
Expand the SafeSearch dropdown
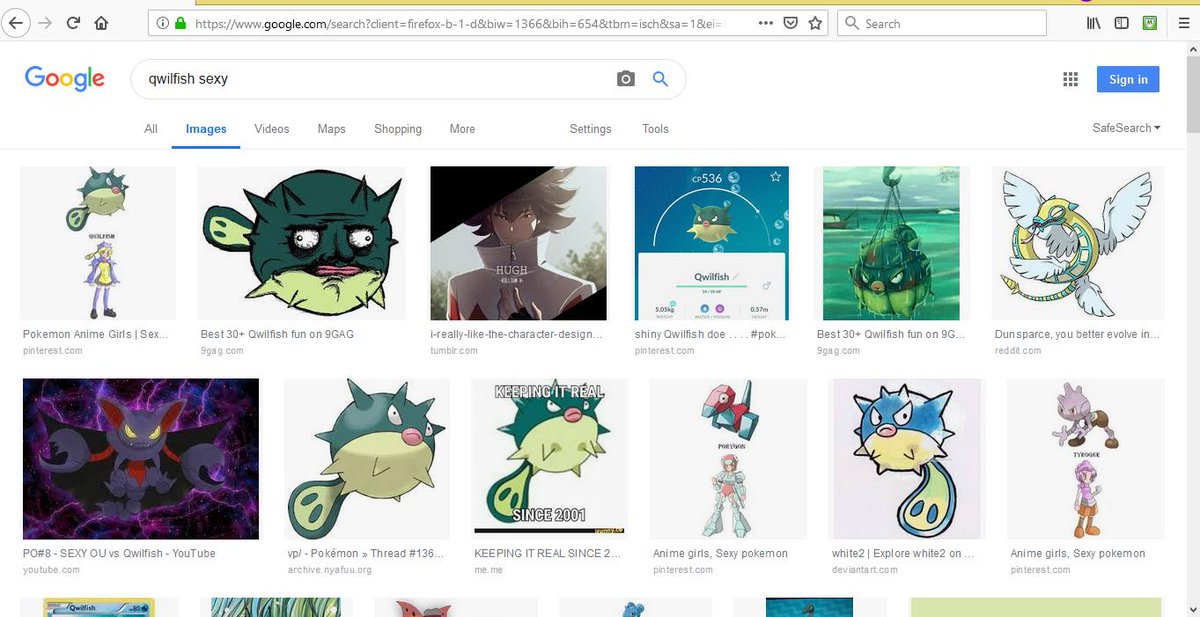(1127, 128)
